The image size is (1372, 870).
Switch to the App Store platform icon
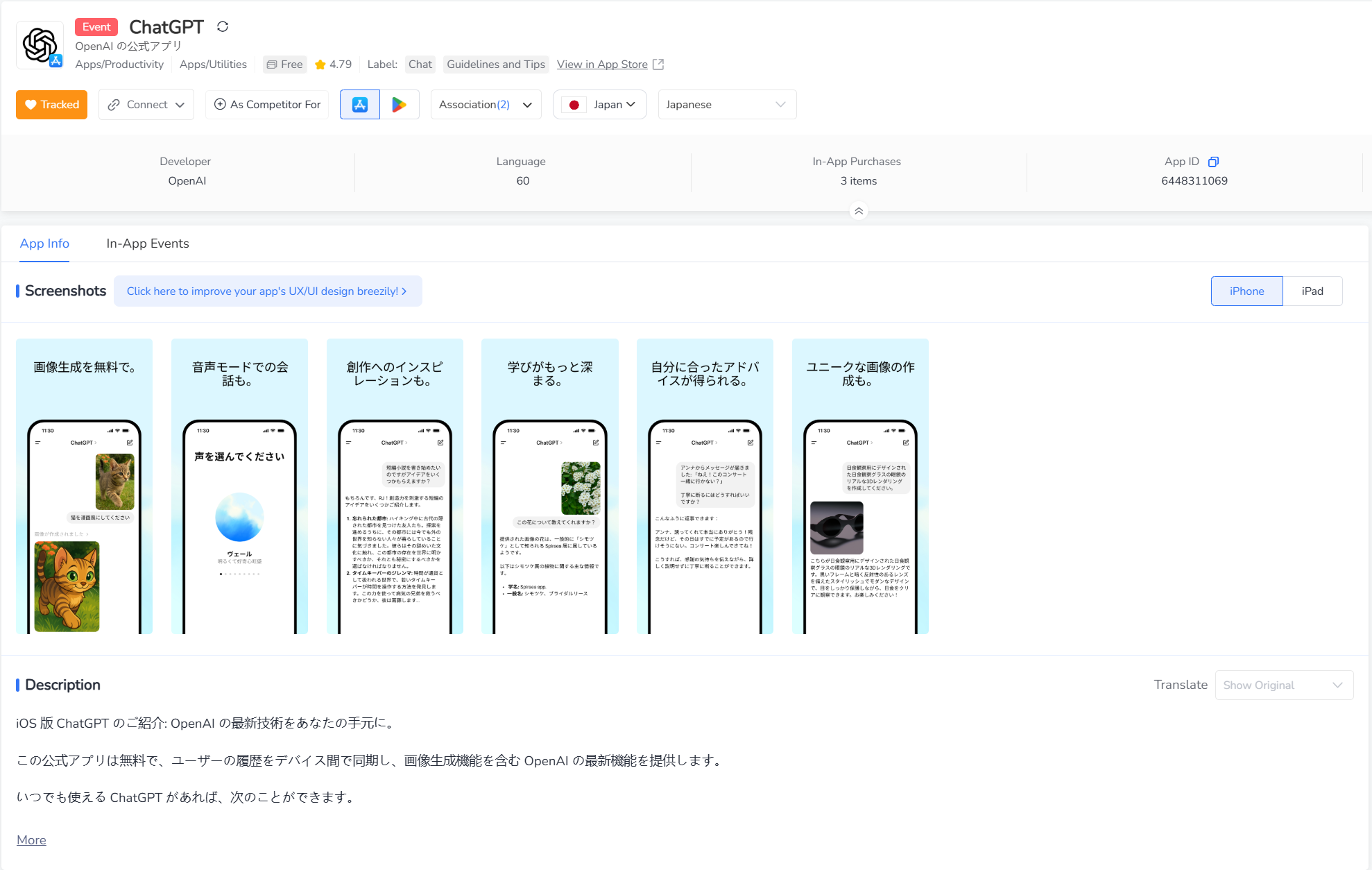click(360, 105)
